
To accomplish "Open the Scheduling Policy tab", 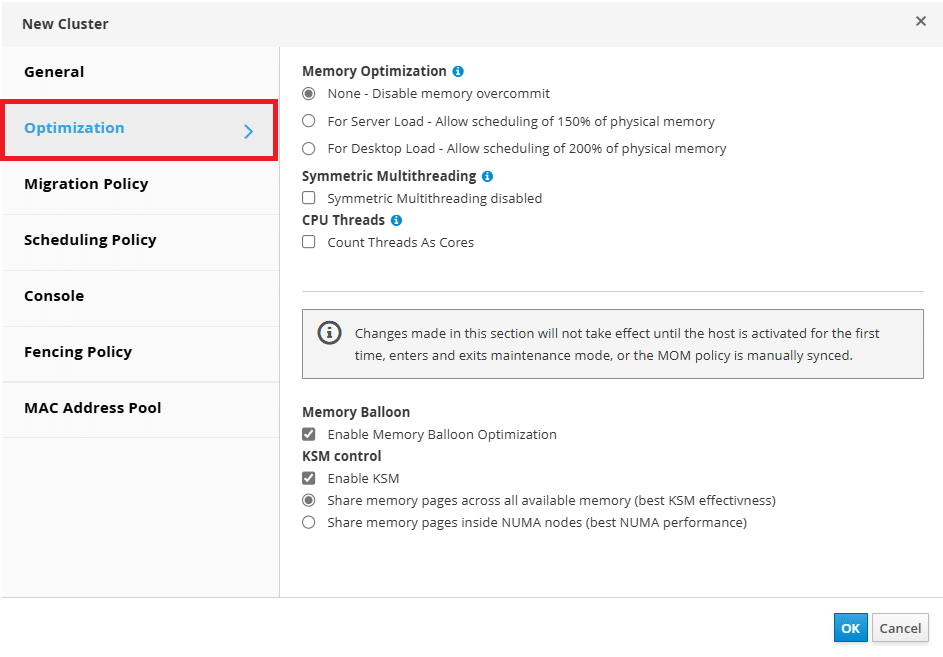I will (140, 240).
